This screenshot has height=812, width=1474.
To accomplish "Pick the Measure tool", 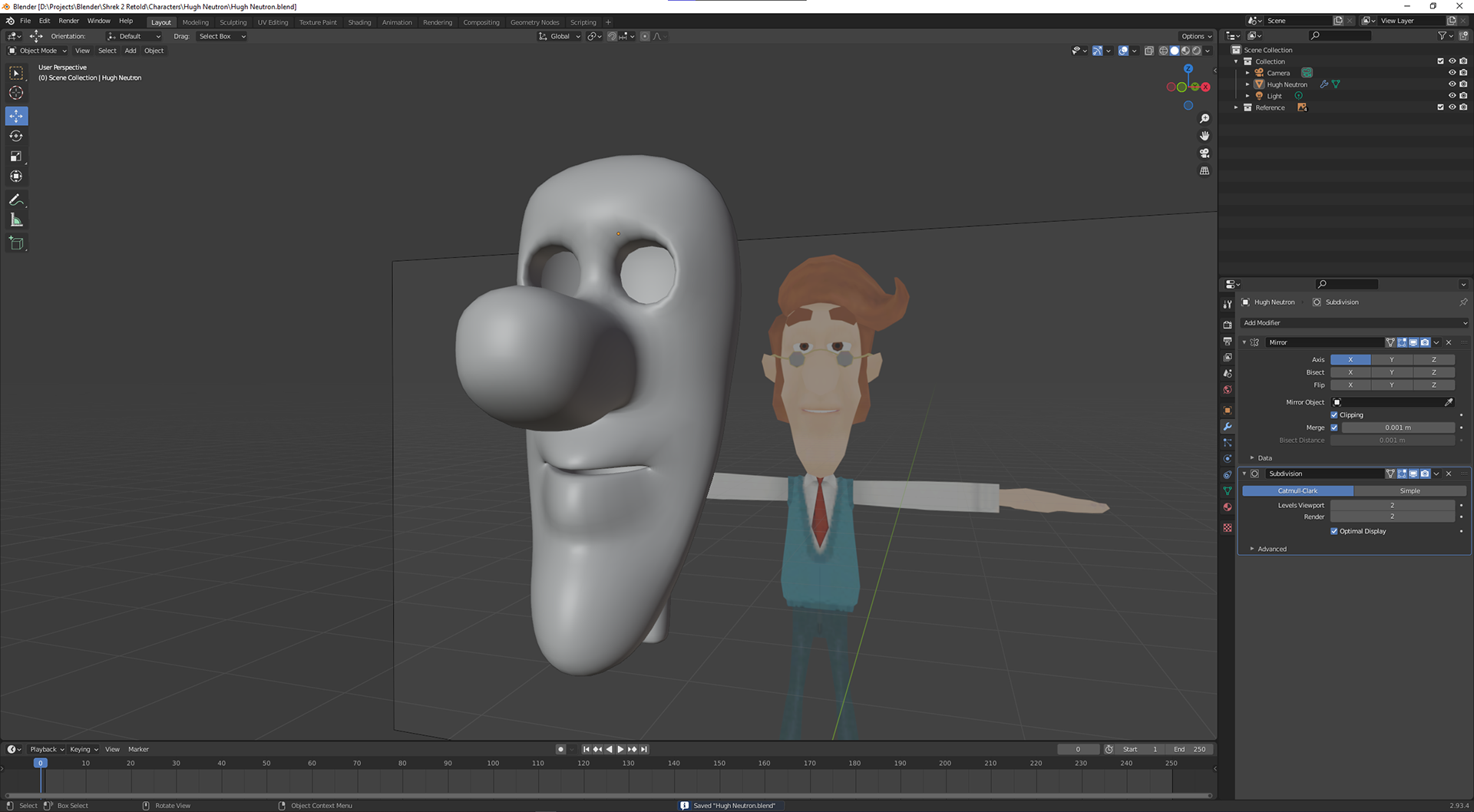I will [x=16, y=220].
